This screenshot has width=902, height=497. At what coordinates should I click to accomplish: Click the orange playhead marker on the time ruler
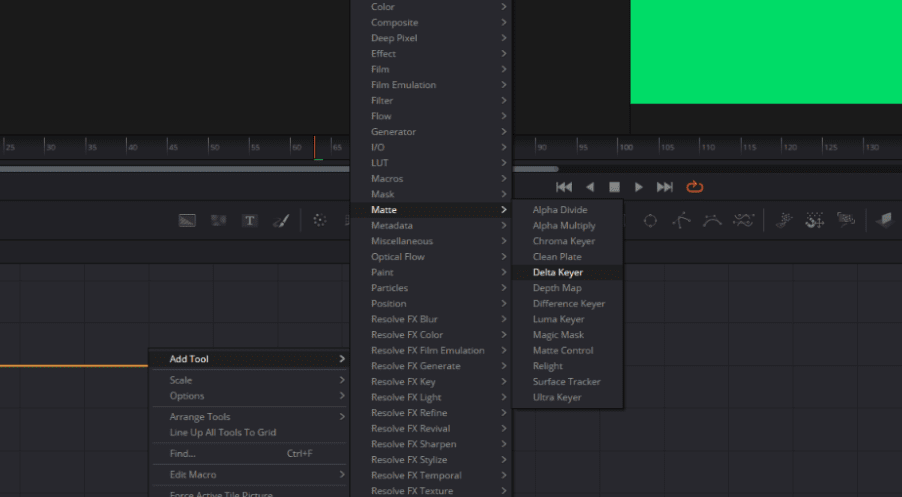314,147
